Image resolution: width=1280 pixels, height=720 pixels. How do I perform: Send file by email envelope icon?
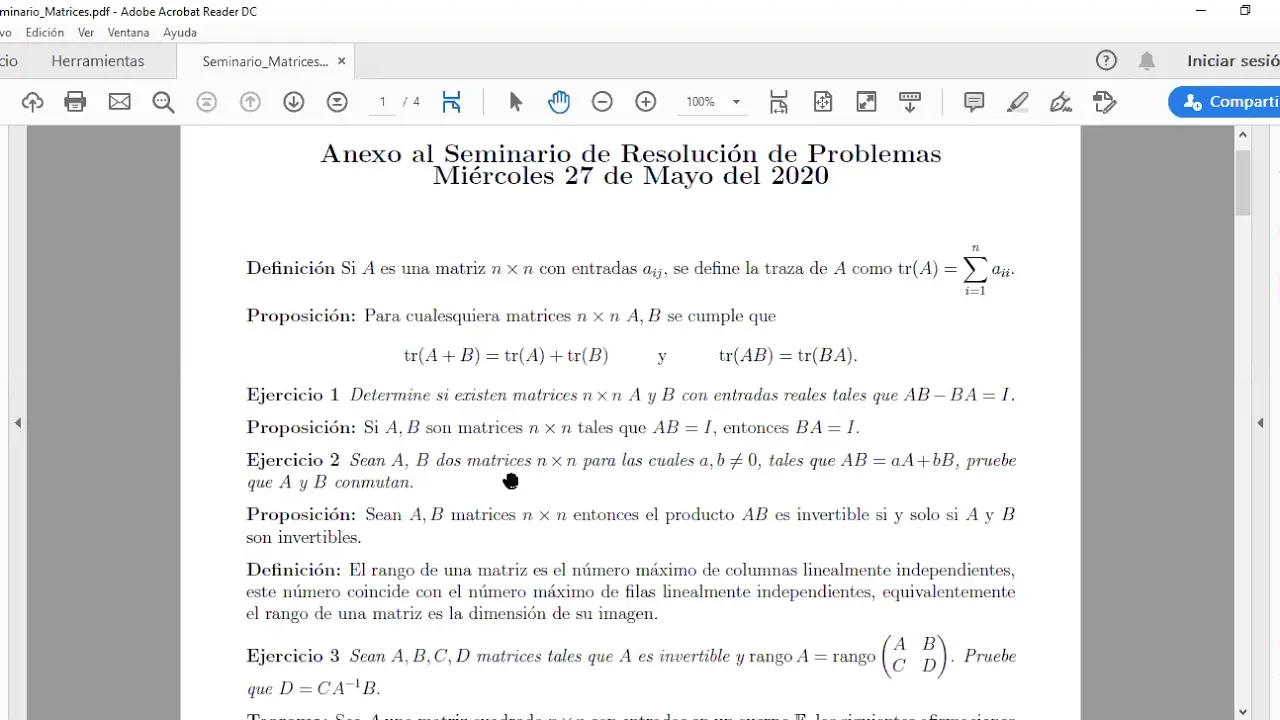[120, 102]
